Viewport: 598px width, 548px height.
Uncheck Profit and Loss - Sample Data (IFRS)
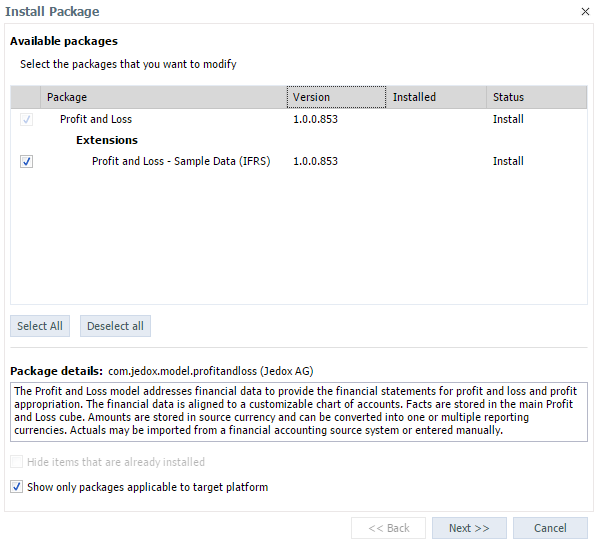click(26, 161)
